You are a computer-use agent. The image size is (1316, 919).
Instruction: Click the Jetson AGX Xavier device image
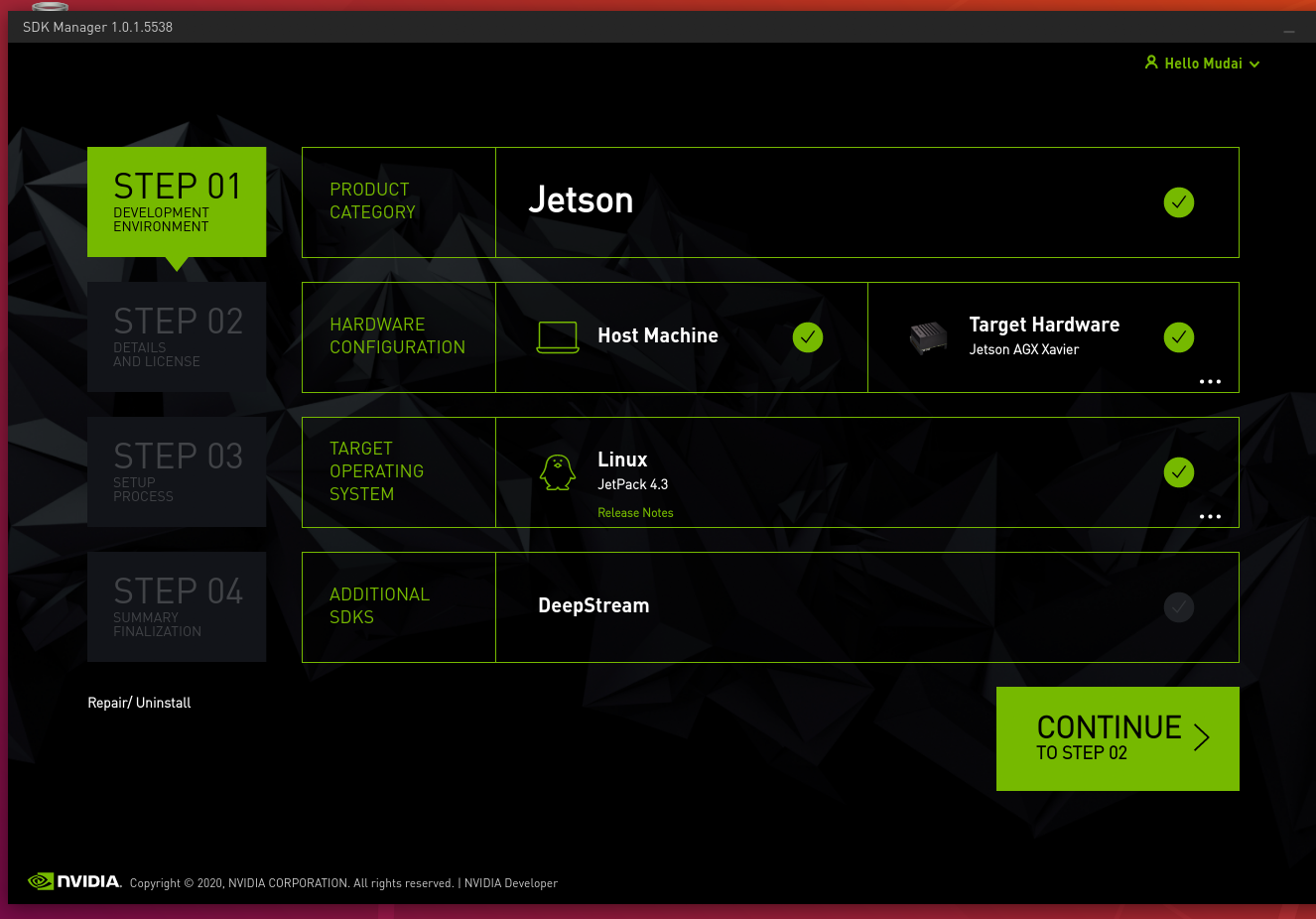[928, 337]
